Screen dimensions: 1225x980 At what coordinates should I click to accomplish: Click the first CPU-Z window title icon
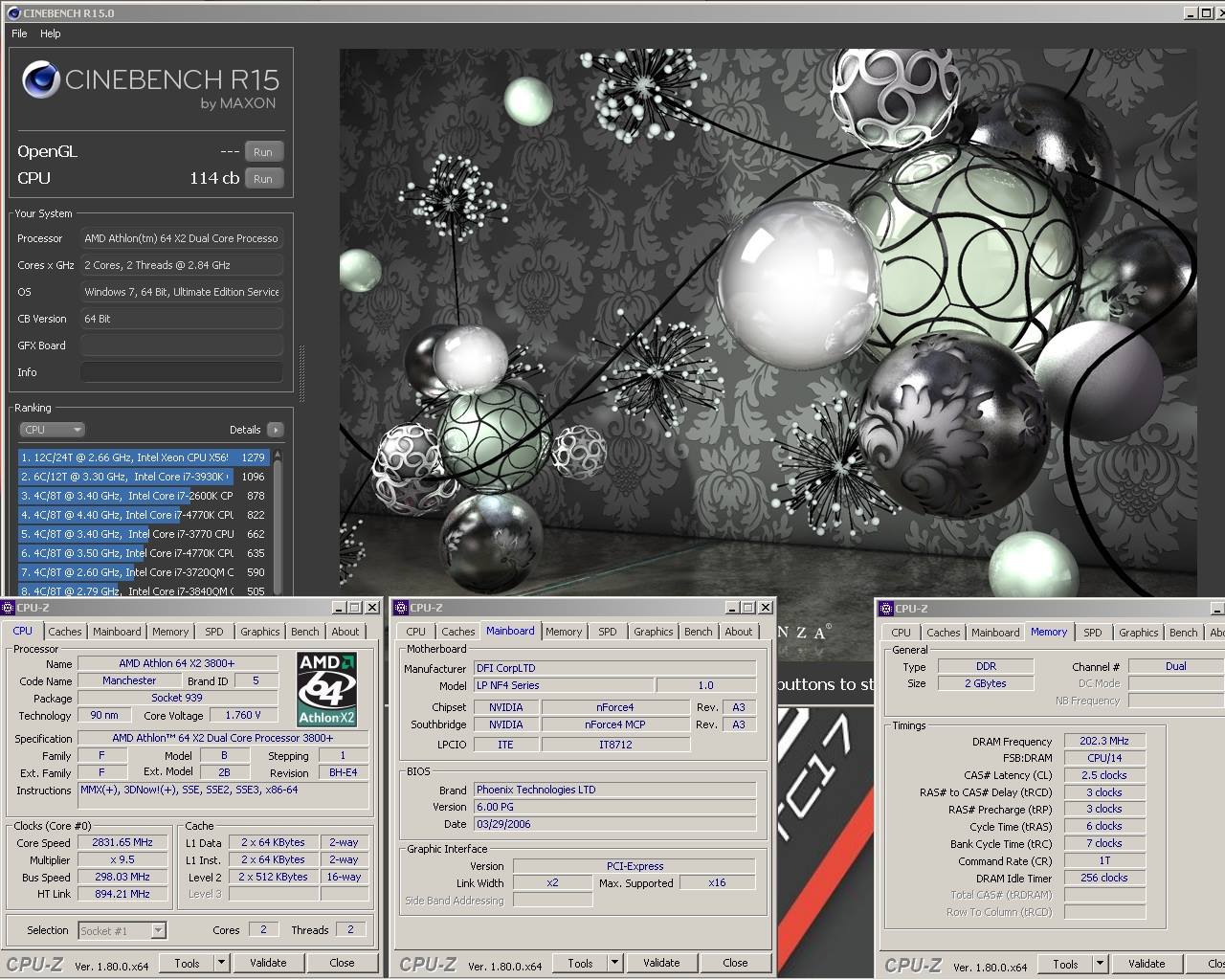point(8,608)
